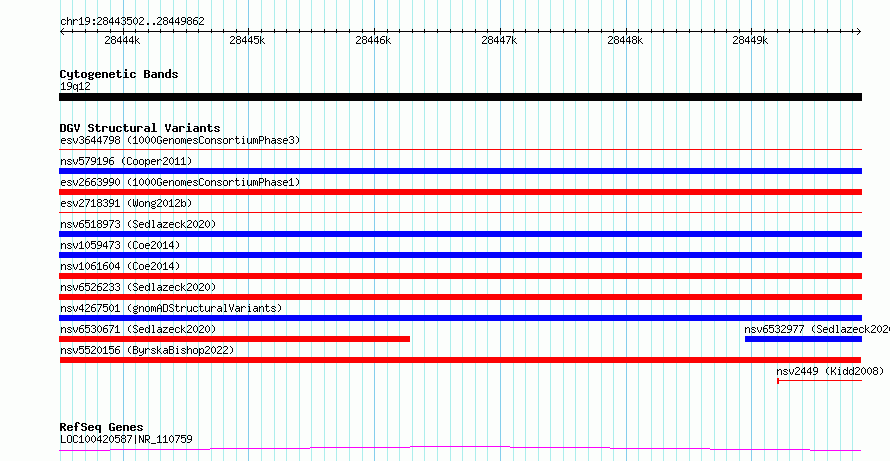Click the 28448k ruler tick label

click(x=625, y=40)
